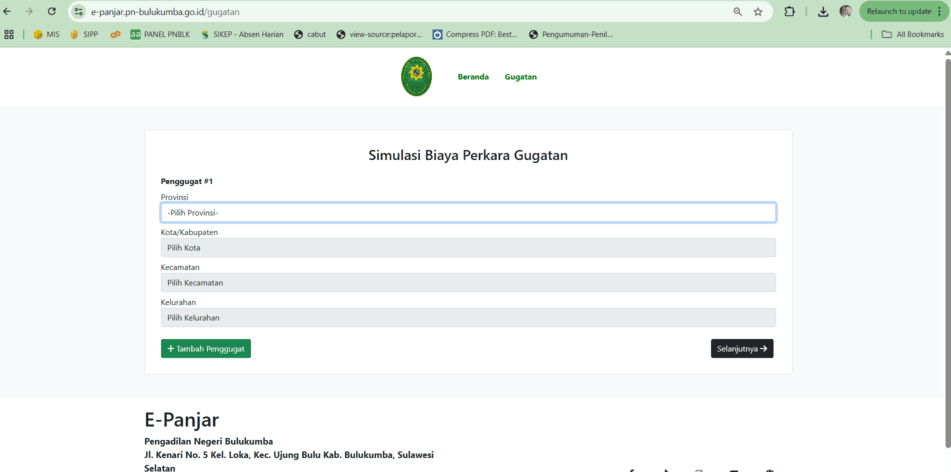
Task: Click the address bar URL field
Action: click(x=400, y=11)
